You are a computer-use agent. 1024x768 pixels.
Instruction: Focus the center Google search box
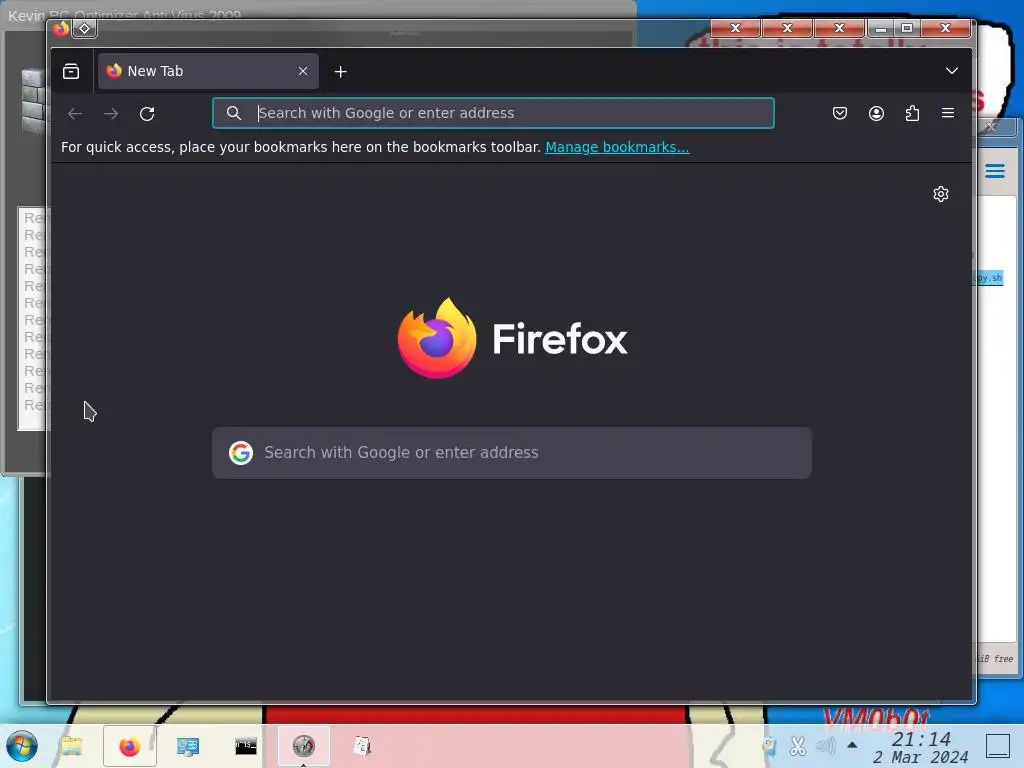(512, 453)
